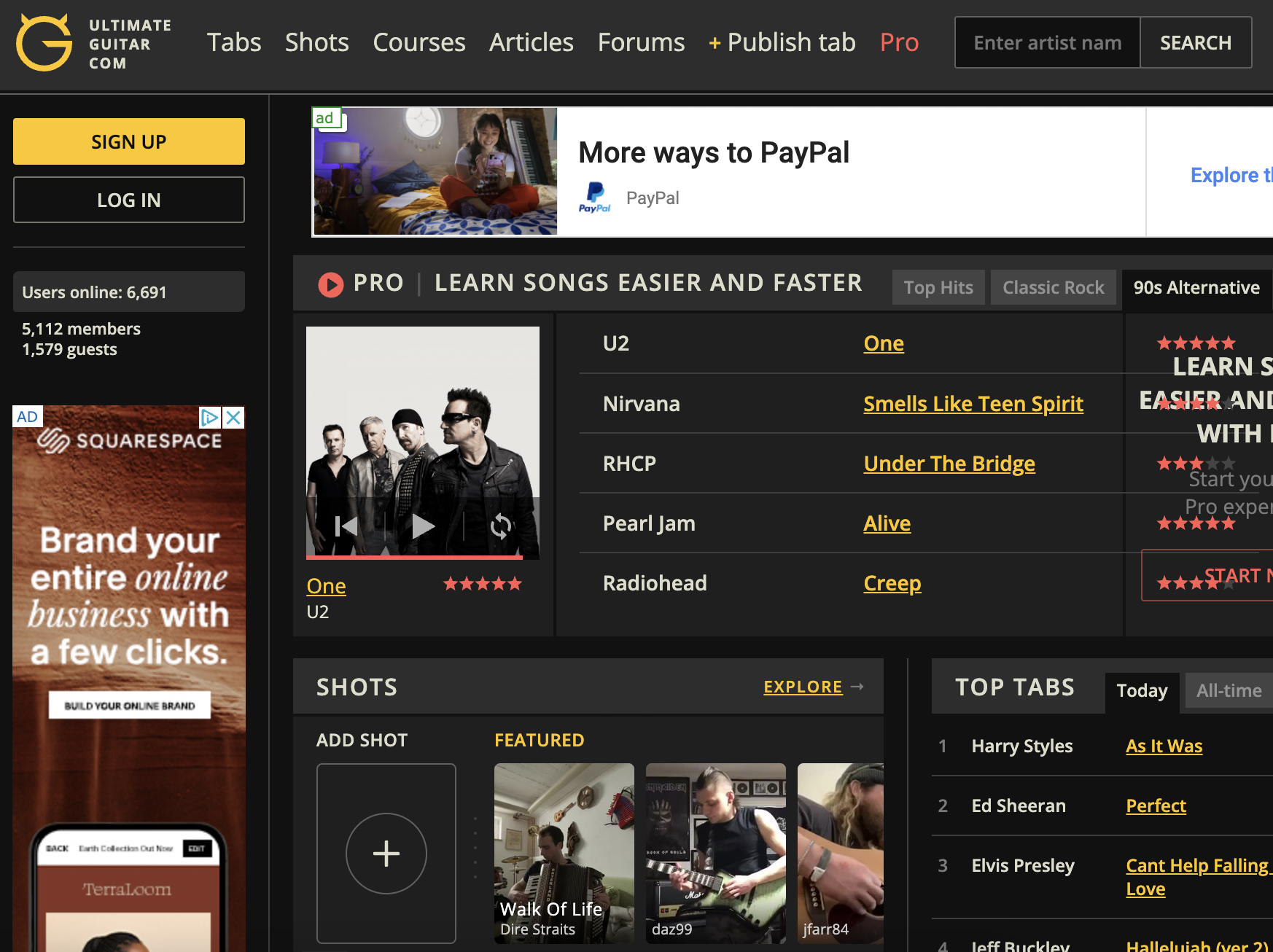This screenshot has width=1273, height=952.
Task: Open the Shots menu item
Action: 317,42
